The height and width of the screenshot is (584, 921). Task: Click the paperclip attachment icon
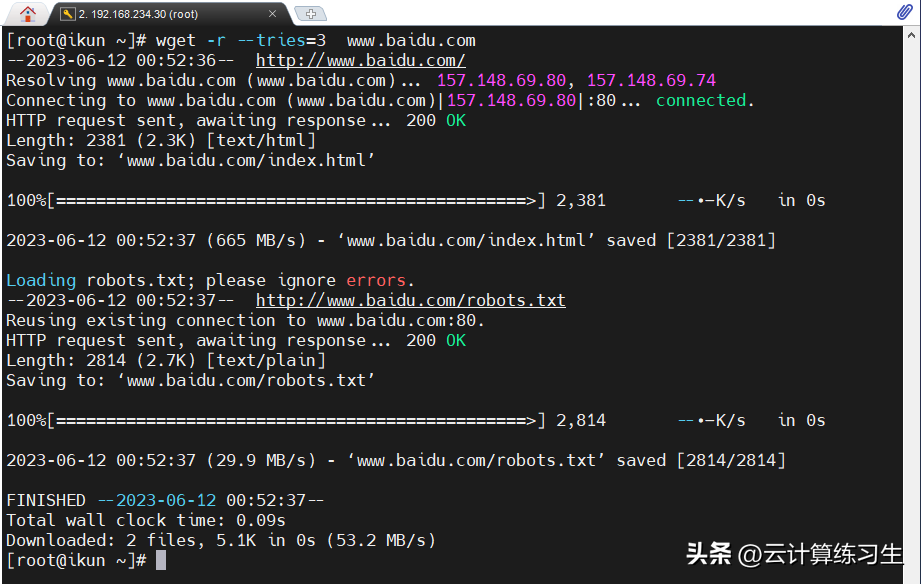[904, 11]
